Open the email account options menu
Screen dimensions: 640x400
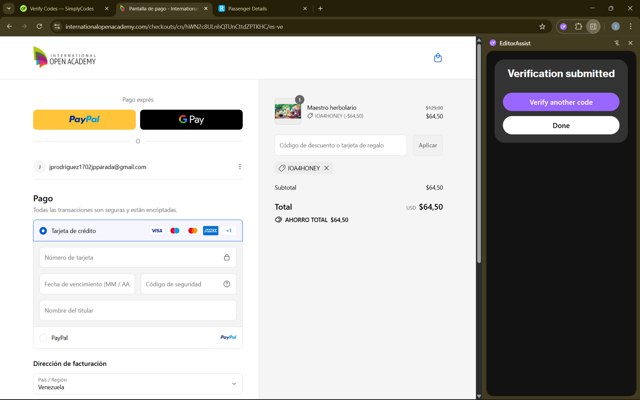pos(240,167)
